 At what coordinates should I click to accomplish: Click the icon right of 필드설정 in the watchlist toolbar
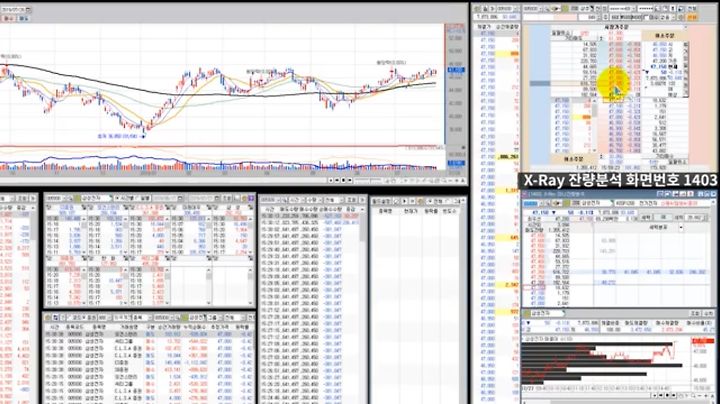click(x=397, y=200)
